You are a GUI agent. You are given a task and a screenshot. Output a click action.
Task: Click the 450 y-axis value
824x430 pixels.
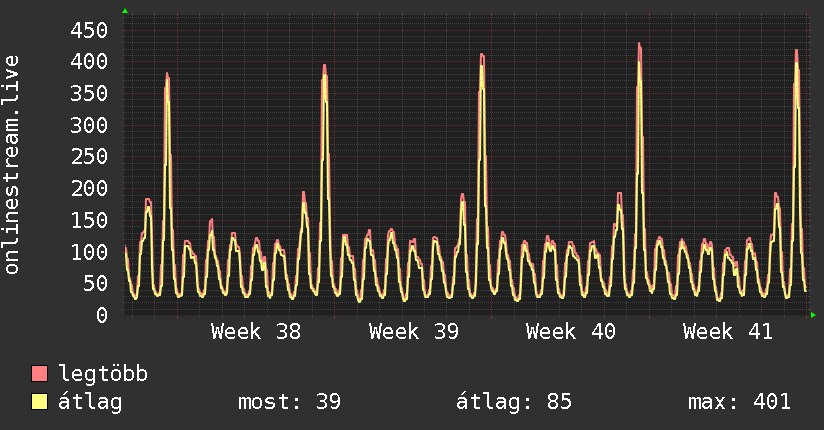89,30
